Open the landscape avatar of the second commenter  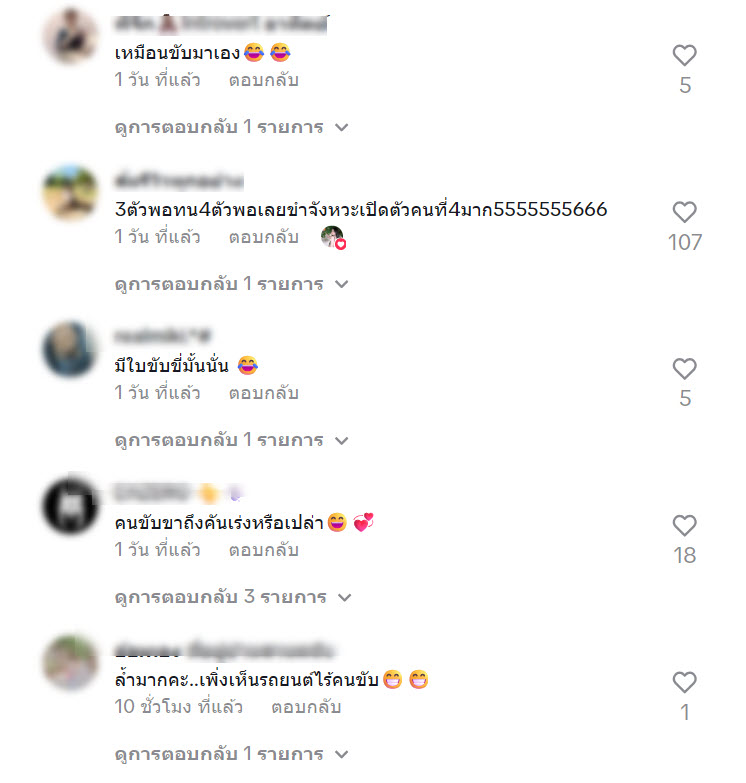(x=70, y=192)
